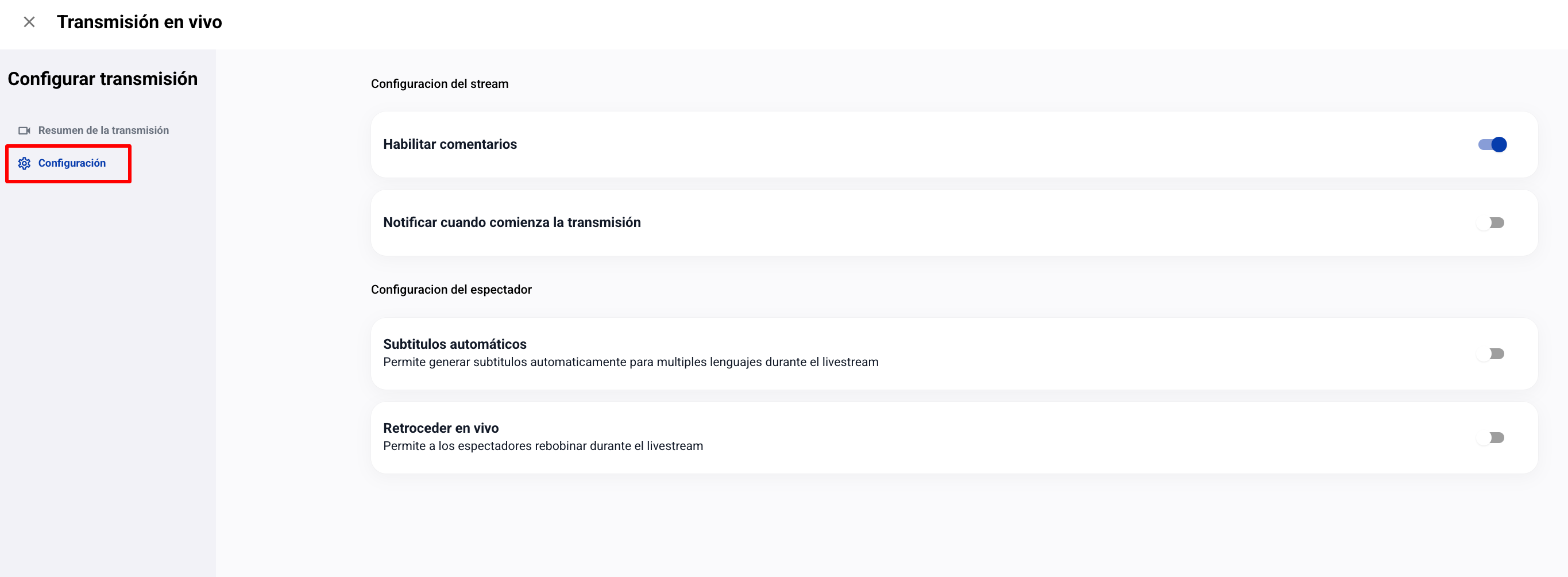Click the Notificar cuando comienza la transmisión text
The height and width of the screenshot is (577, 1568).
tap(511, 222)
